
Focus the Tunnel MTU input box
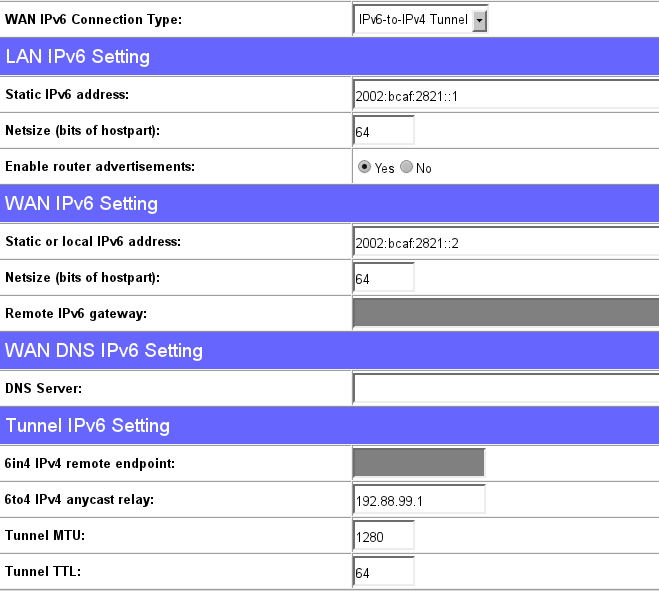pos(384,535)
